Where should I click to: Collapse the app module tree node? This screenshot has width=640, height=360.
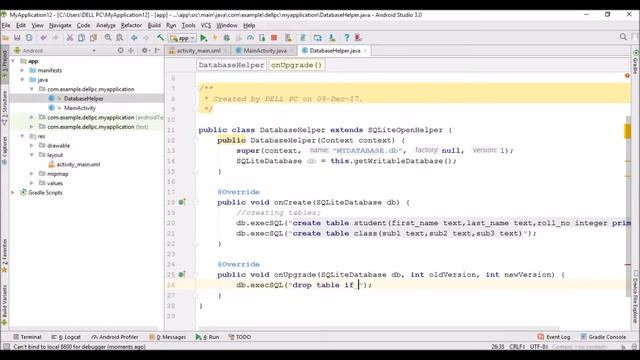point(13,61)
